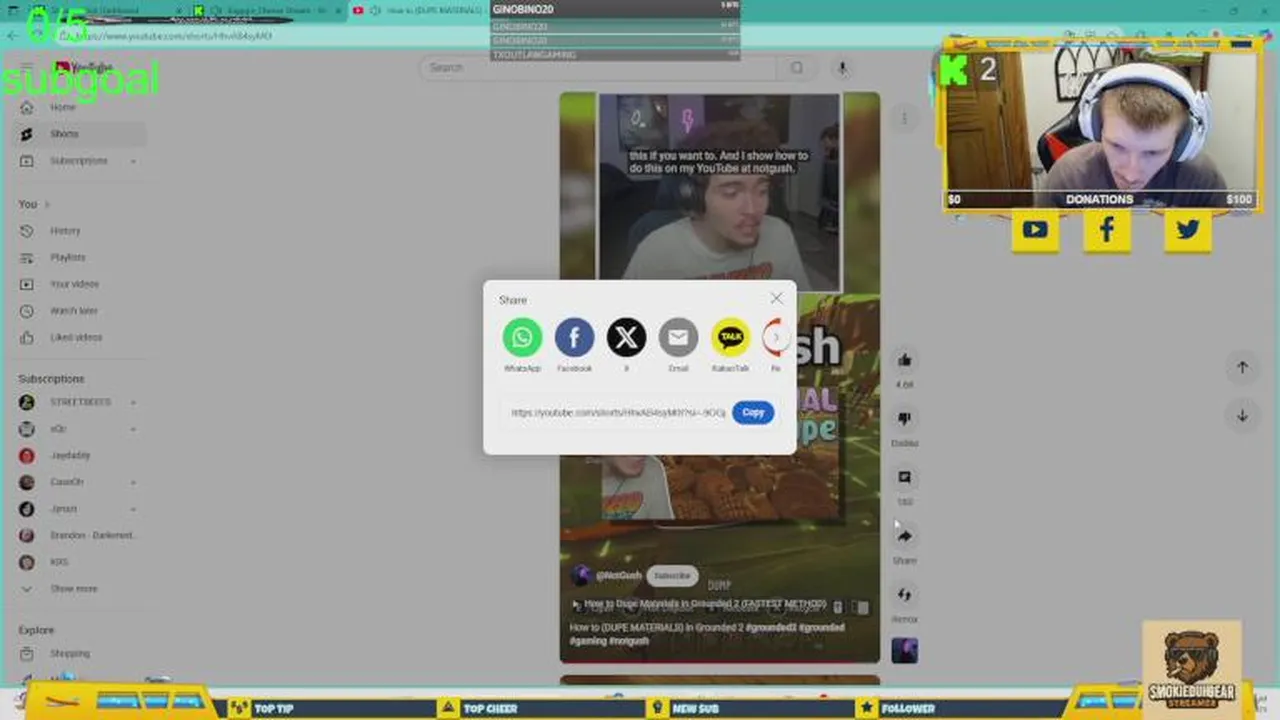Share the short on X
This screenshot has width=1280, height=720.
click(x=626, y=337)
